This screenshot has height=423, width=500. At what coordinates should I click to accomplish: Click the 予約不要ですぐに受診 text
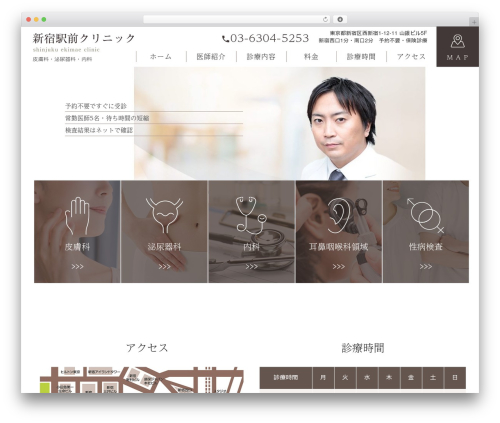tap(96, 106)
